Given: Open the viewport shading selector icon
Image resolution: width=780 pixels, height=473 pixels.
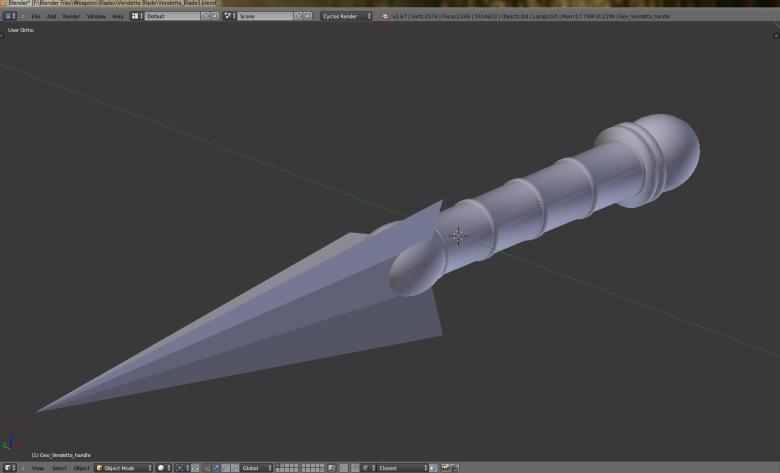Looking at the screenshot, I should 163,468.
